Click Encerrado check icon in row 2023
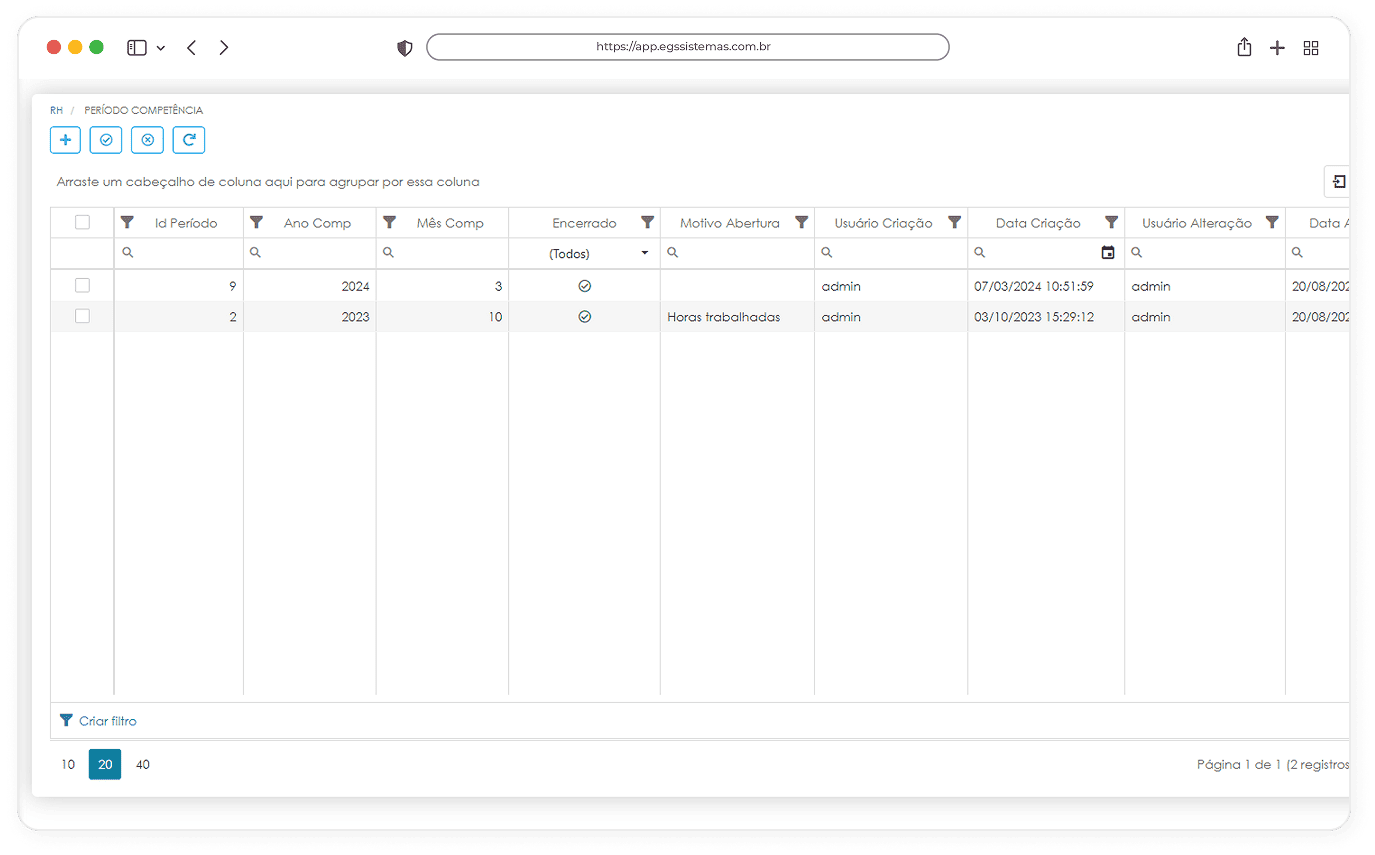 [x=584, y=316]
